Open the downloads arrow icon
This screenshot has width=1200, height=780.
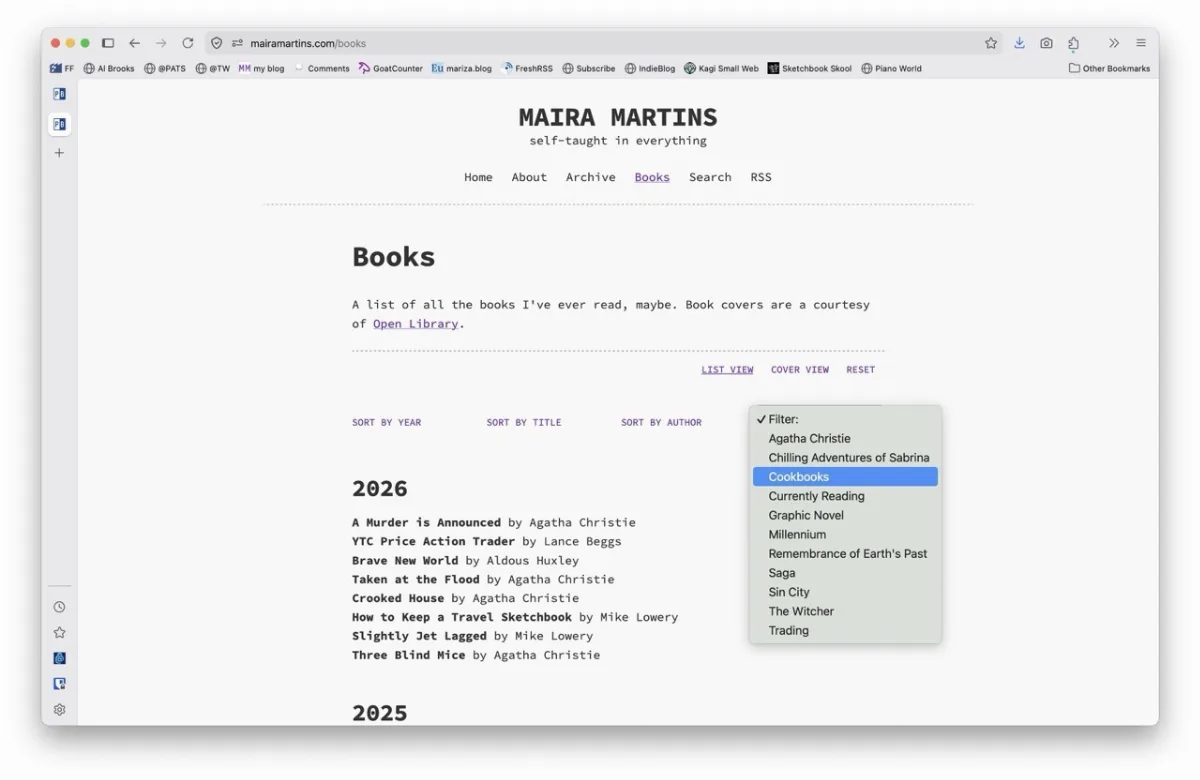click(1019, 43)
